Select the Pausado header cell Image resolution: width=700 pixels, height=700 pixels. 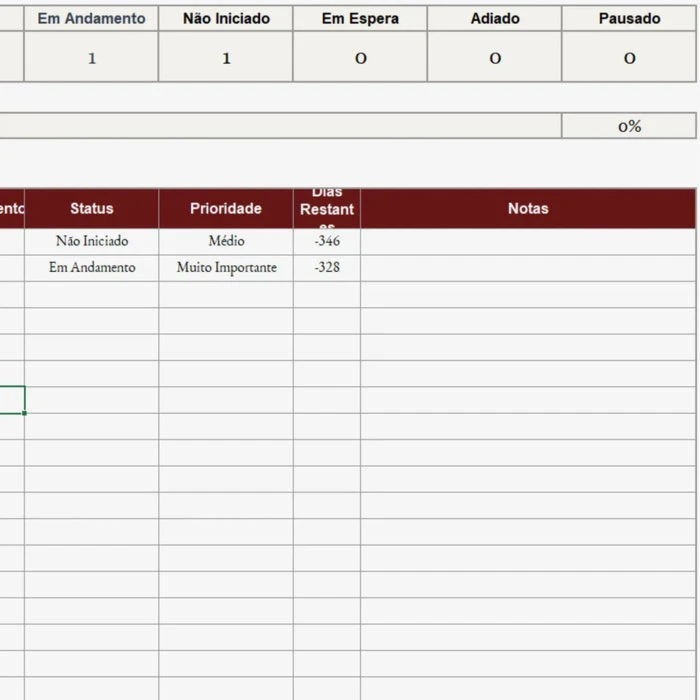tap(629, 18)
